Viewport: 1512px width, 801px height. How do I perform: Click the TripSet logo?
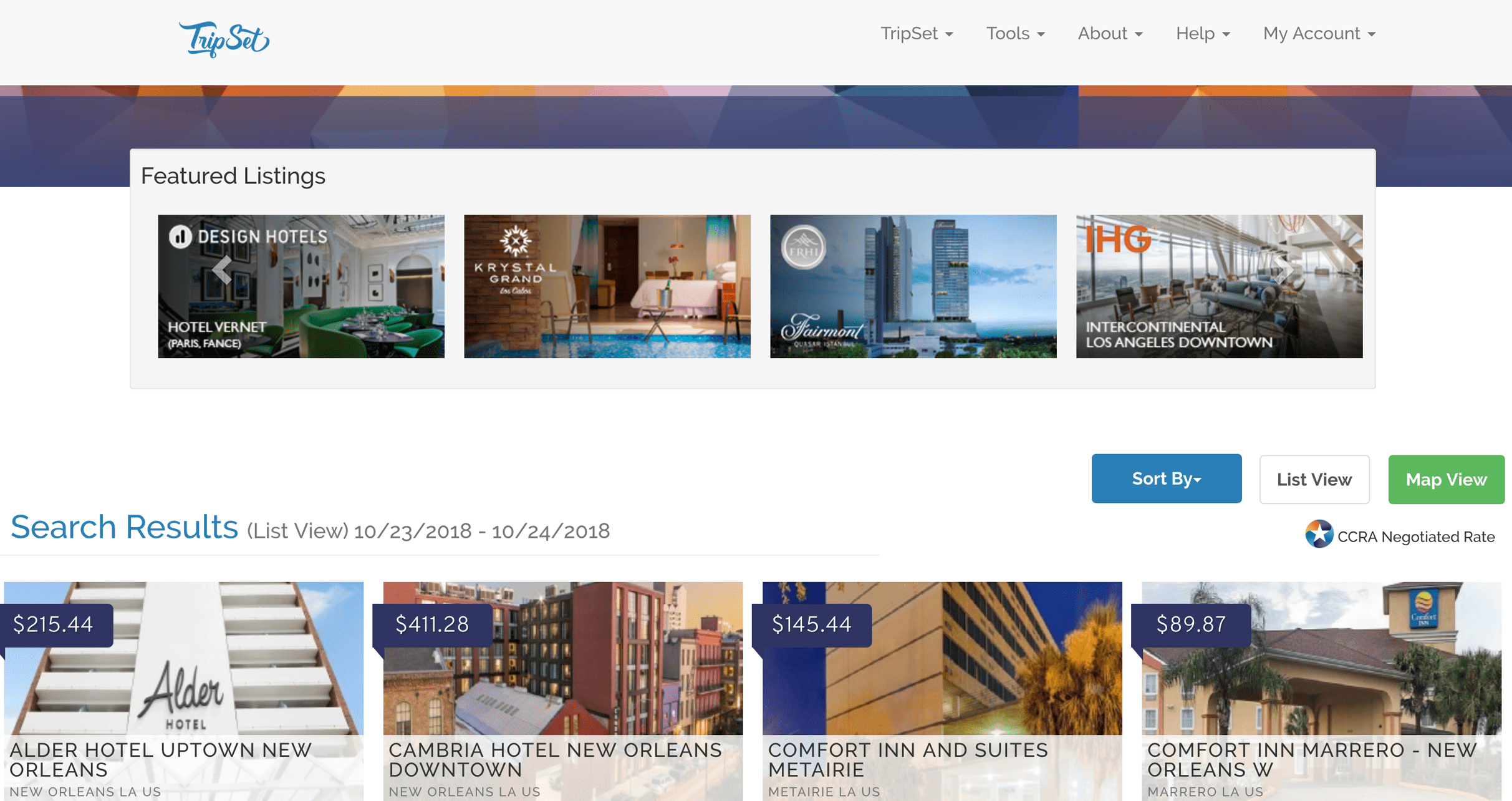pyautogui.click(x=224, y=39)
